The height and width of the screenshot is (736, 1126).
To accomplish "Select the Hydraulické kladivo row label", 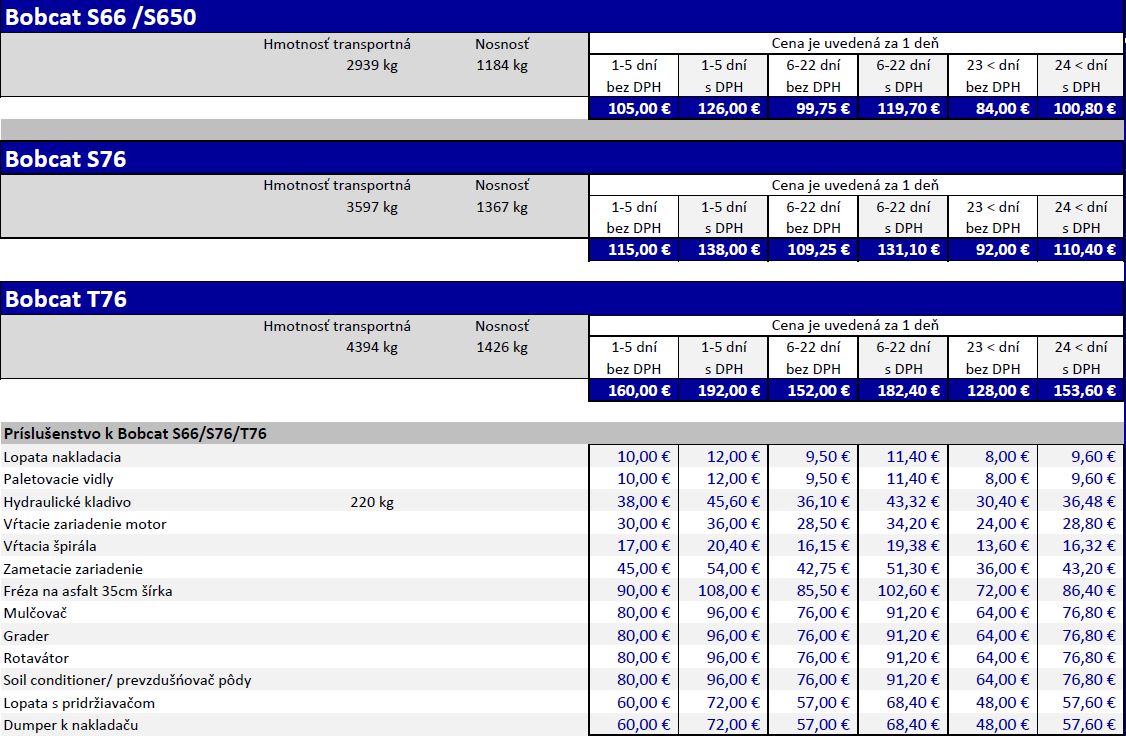I will (67, 502).
